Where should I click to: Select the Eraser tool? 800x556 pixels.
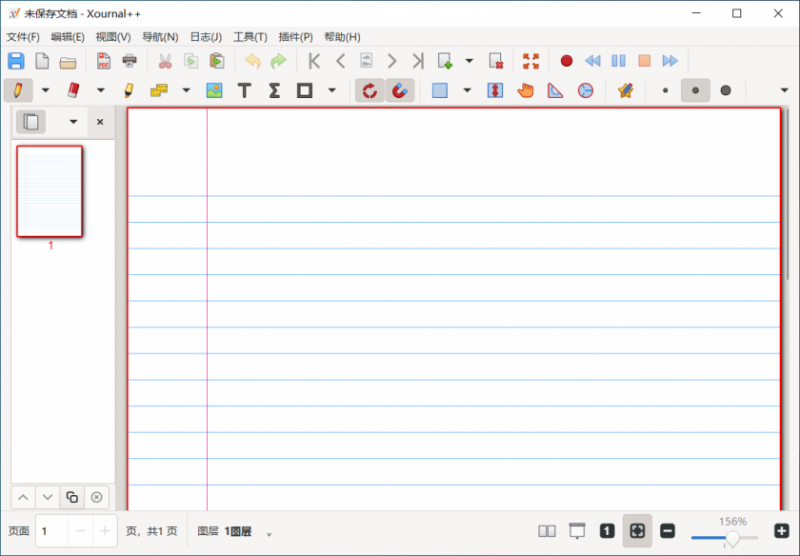point(73,90)
